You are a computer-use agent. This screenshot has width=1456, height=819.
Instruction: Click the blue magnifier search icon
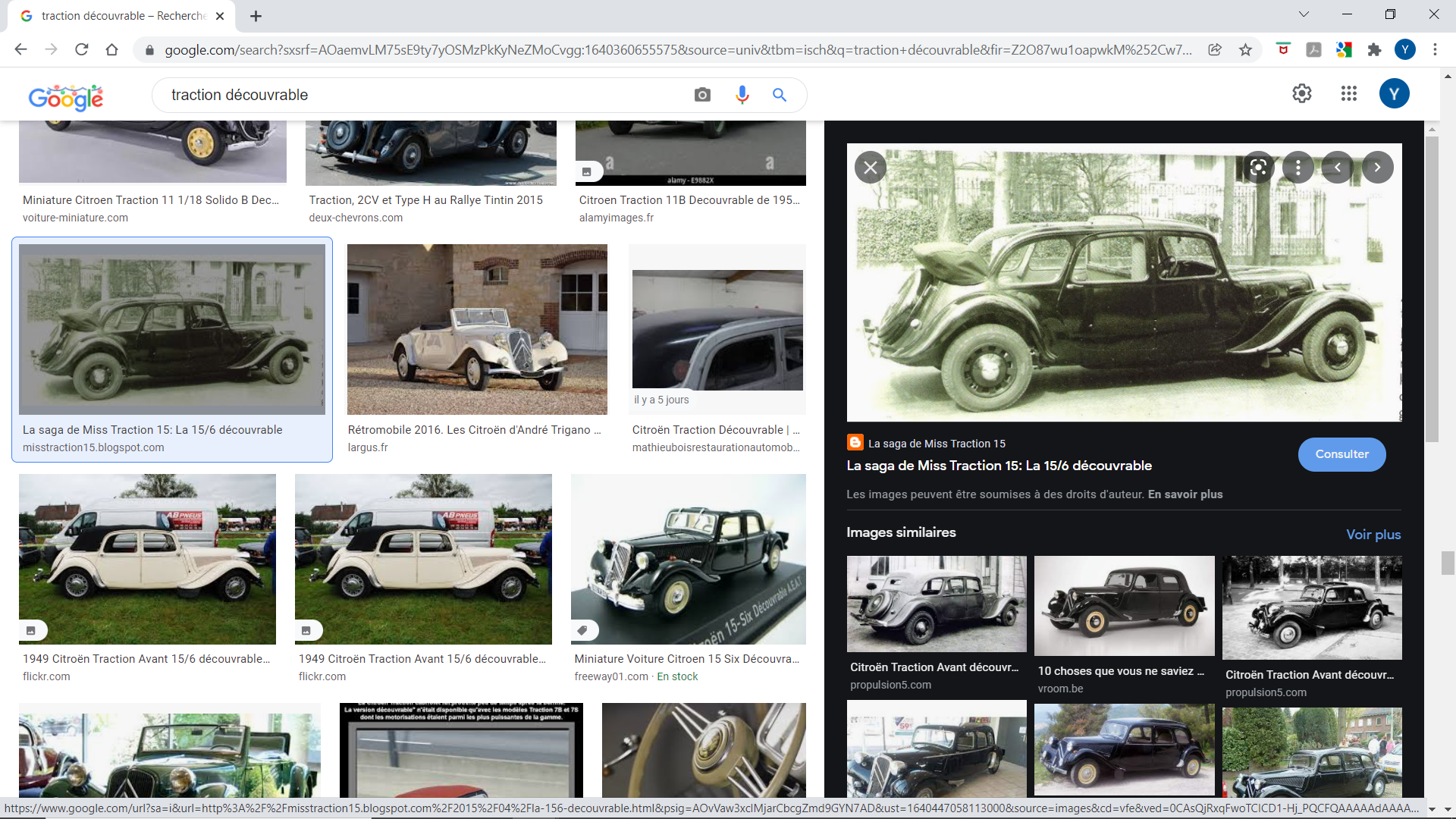click(780, 95)
